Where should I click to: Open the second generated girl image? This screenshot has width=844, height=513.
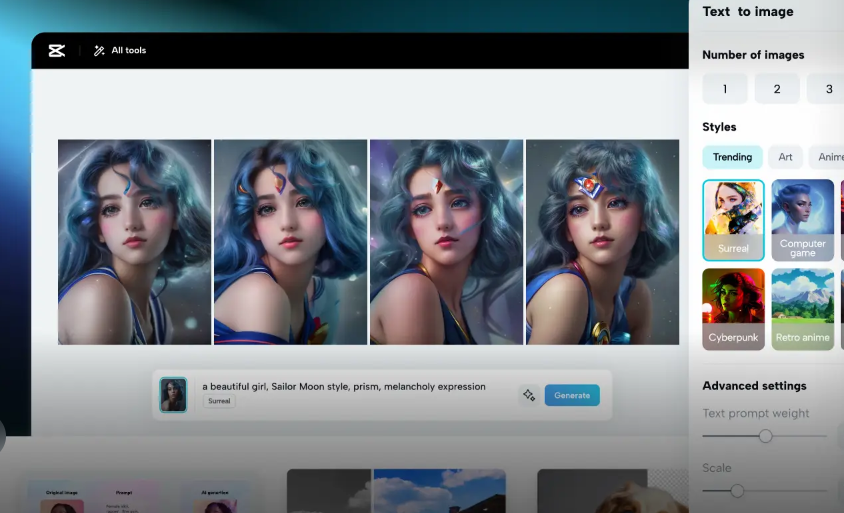coord(291,242)
